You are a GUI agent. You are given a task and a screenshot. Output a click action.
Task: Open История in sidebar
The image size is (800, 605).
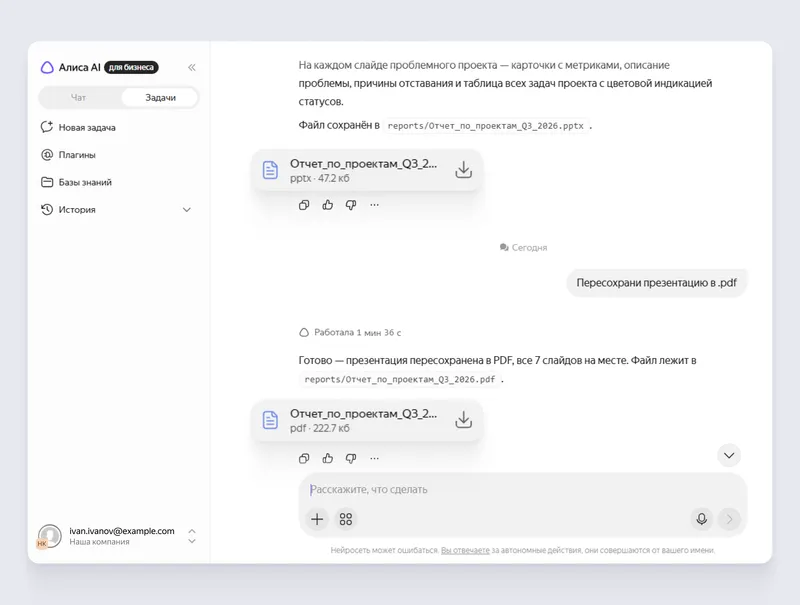68,210
